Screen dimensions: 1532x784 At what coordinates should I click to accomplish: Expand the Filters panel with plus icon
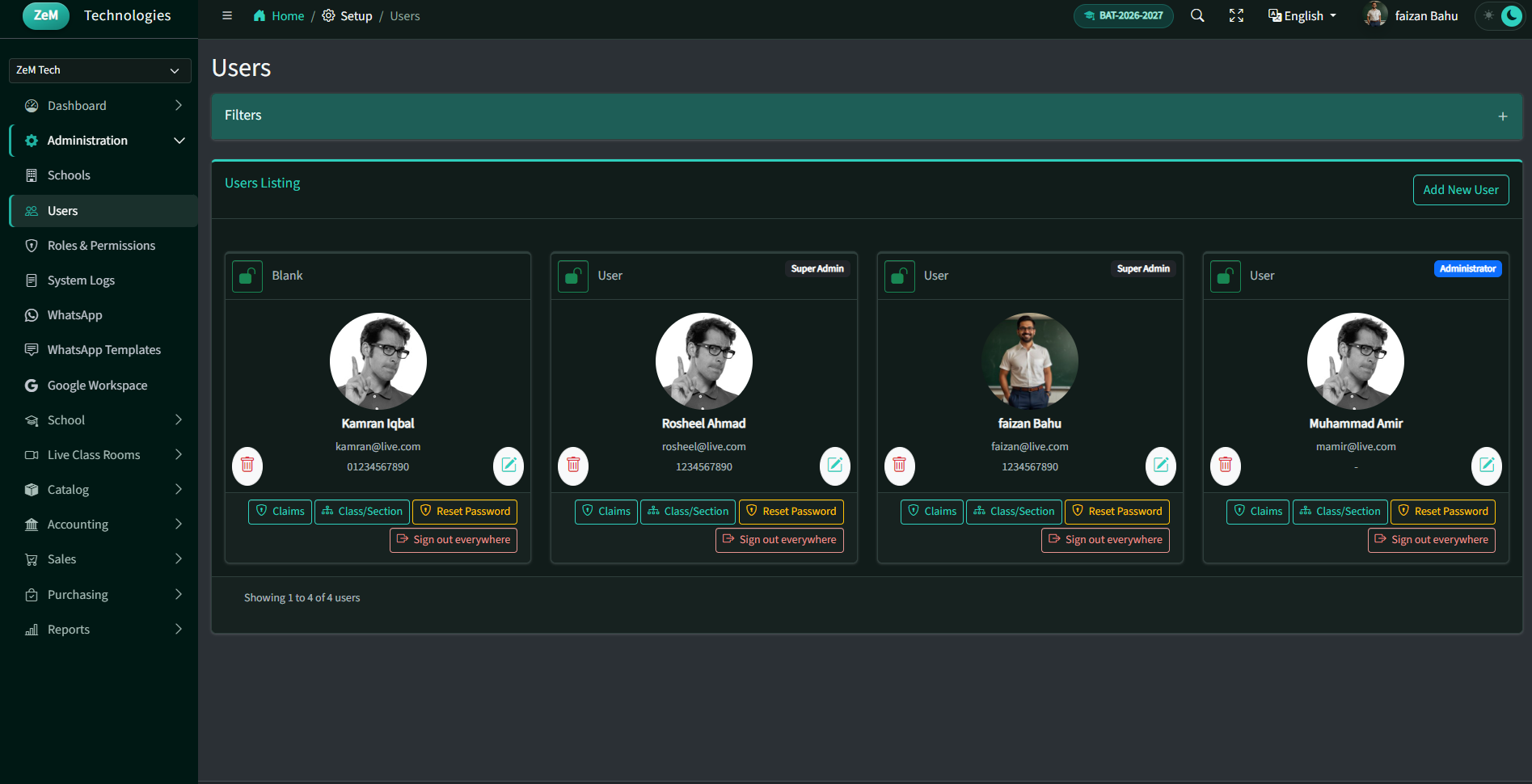tap(1503, 116)
